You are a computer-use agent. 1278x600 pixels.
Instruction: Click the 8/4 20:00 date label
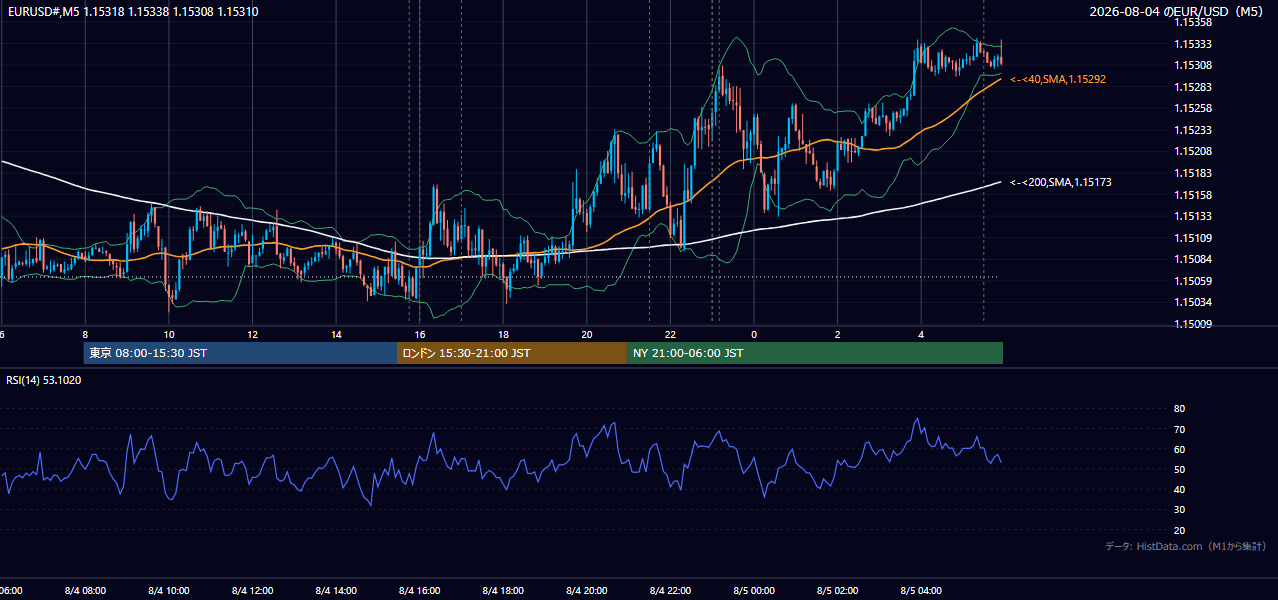[587, 590]
